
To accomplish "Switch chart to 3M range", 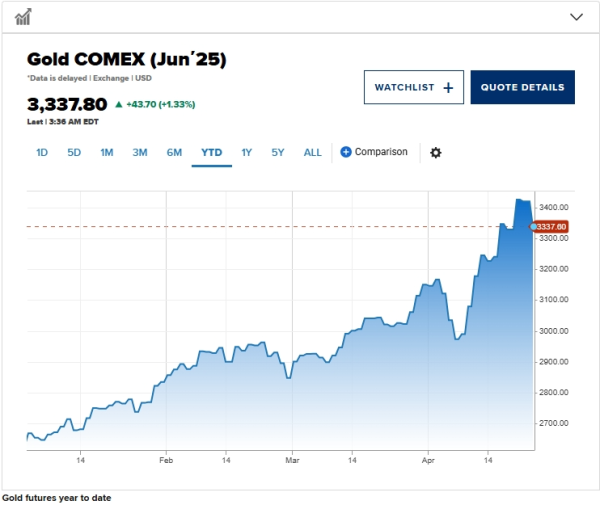I will (x=140, y=152).
